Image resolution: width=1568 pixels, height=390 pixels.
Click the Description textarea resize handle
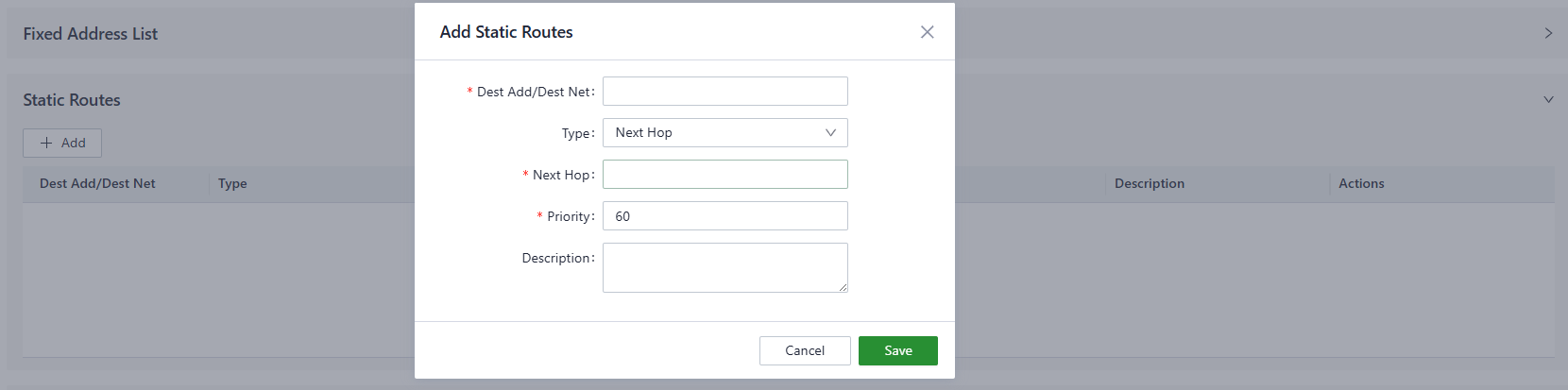coord(843,287)
